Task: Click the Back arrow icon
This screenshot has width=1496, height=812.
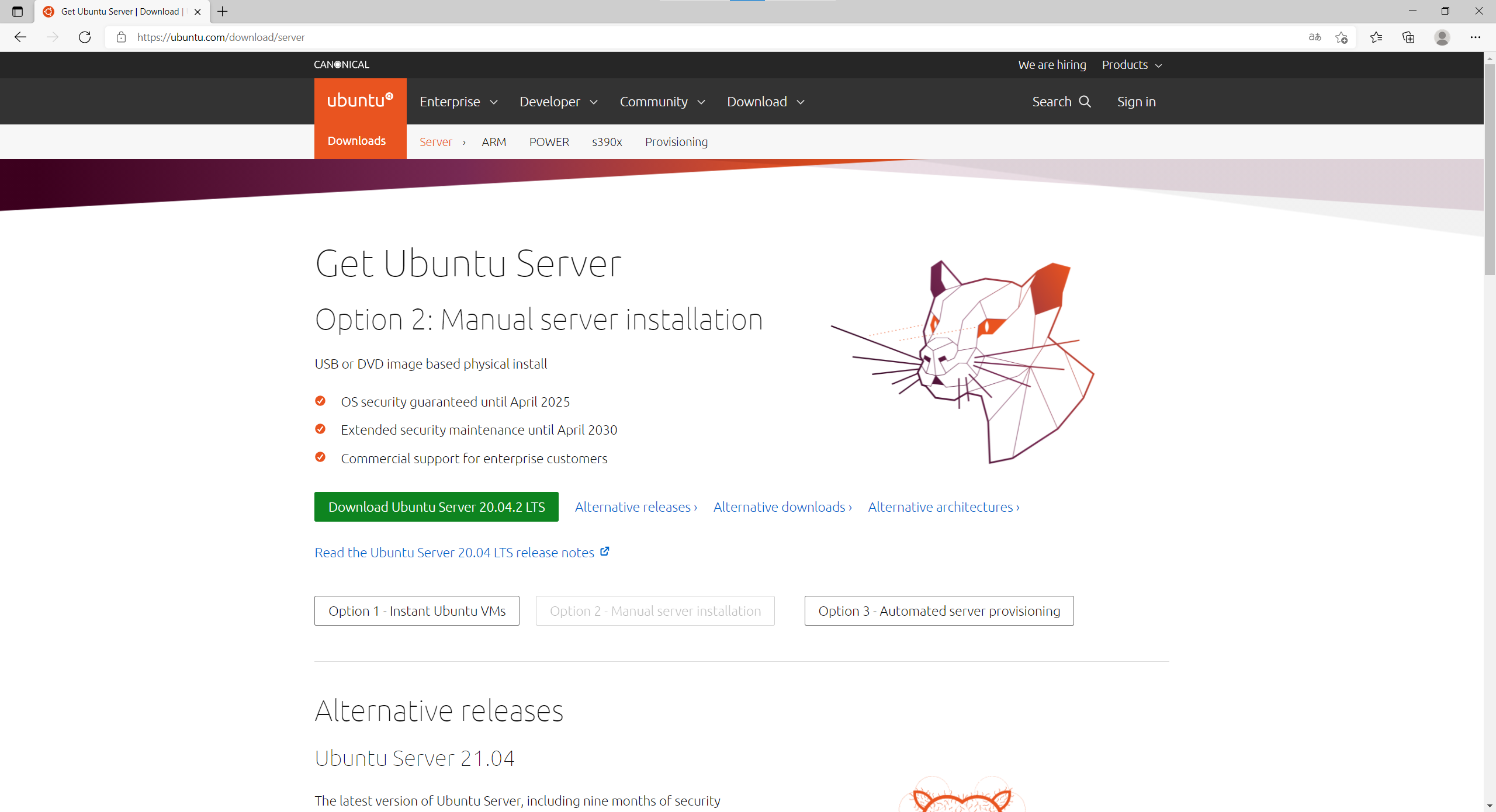Action: 20,37
